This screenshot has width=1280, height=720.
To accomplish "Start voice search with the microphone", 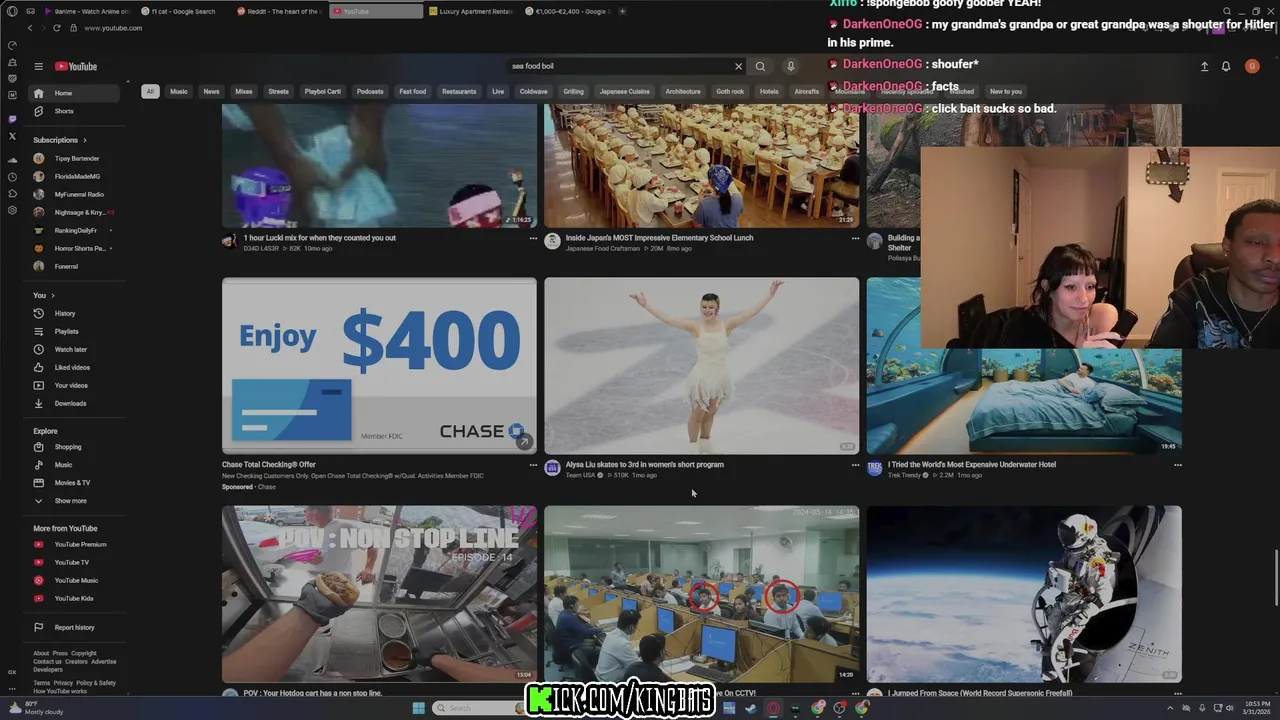I will [x=790, y=66].
